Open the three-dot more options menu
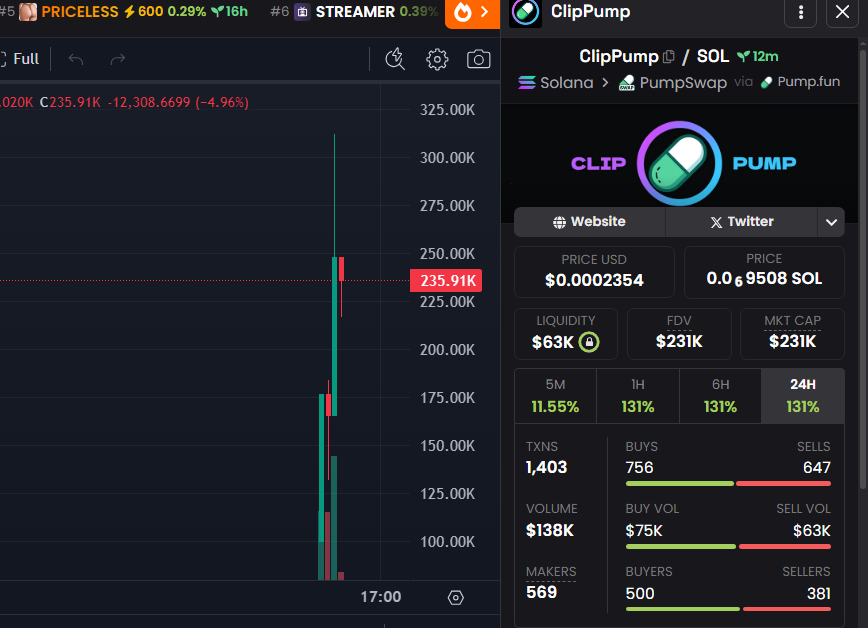868x628 pixels. tap(800, 12)
